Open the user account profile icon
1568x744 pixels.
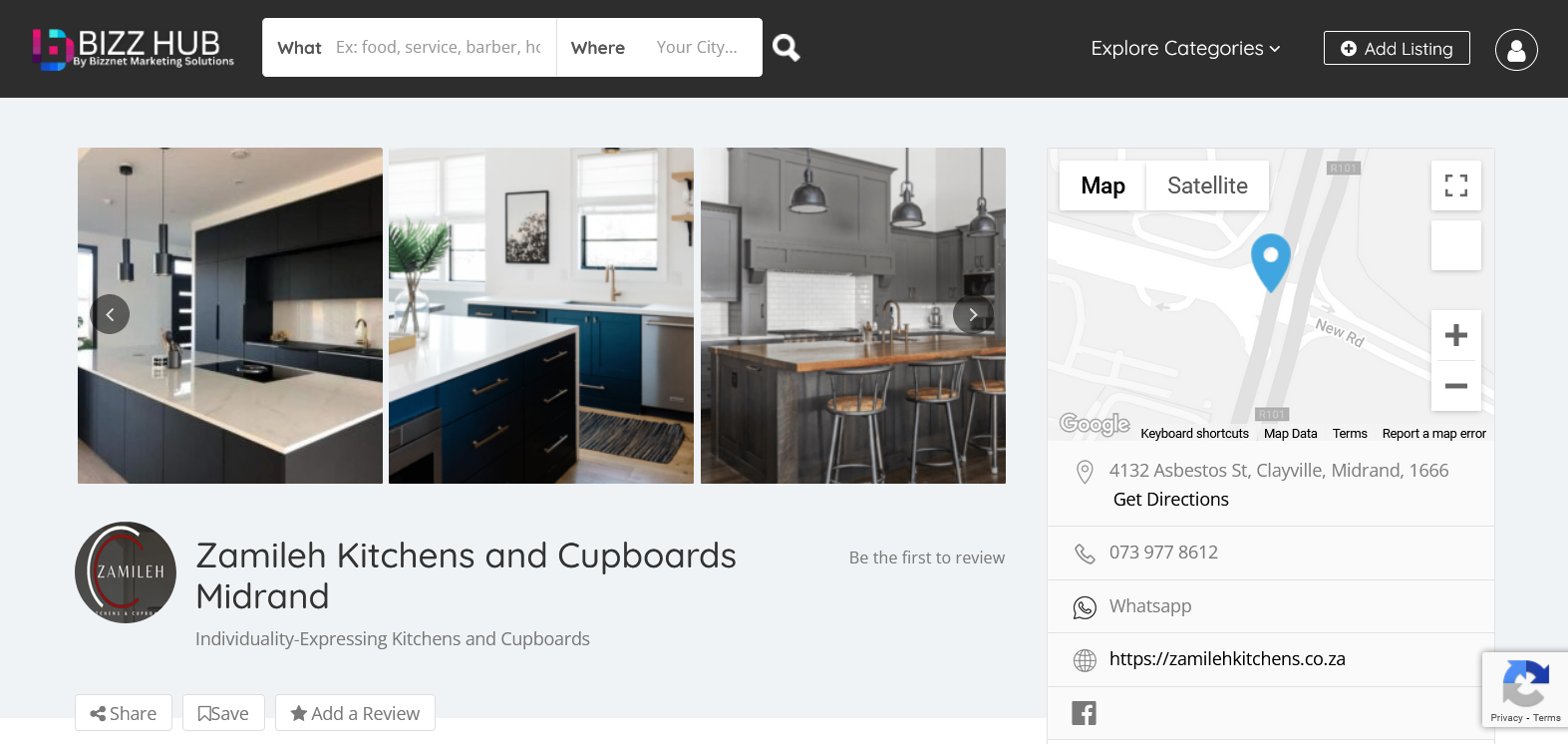pos(1515,50)
